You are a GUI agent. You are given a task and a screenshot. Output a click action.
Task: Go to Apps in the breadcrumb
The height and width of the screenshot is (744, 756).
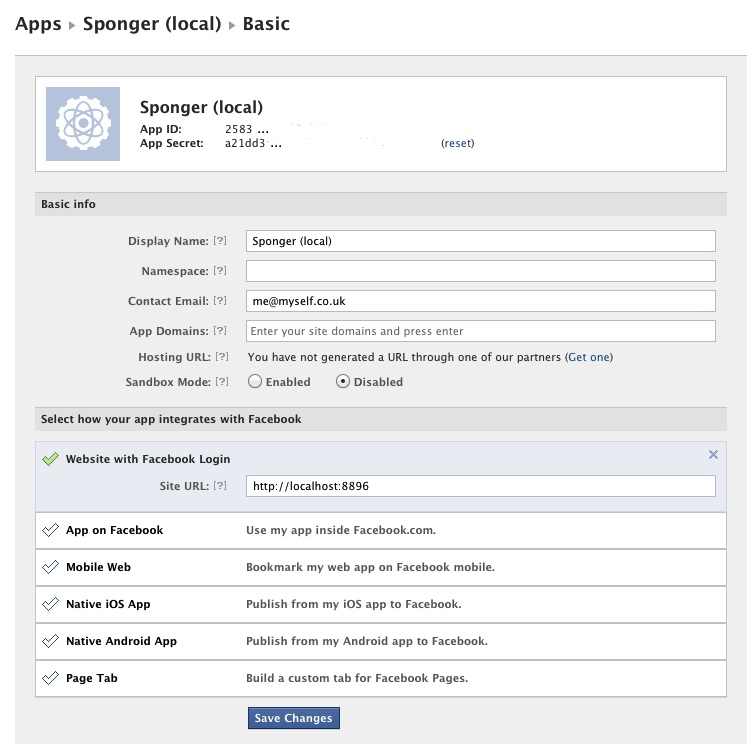click(38, 23)
